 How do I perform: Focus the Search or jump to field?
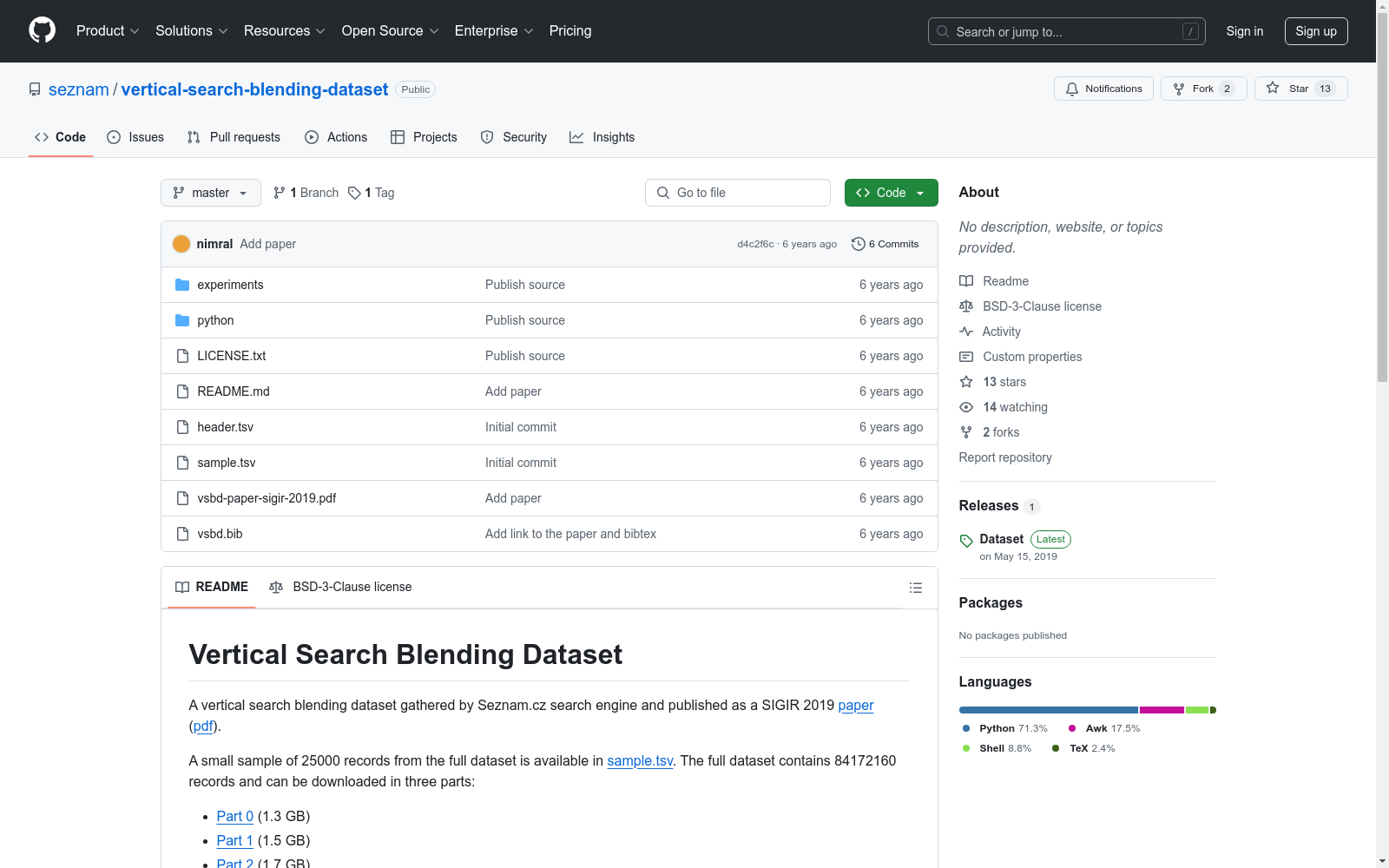(x=1067, y=31)
